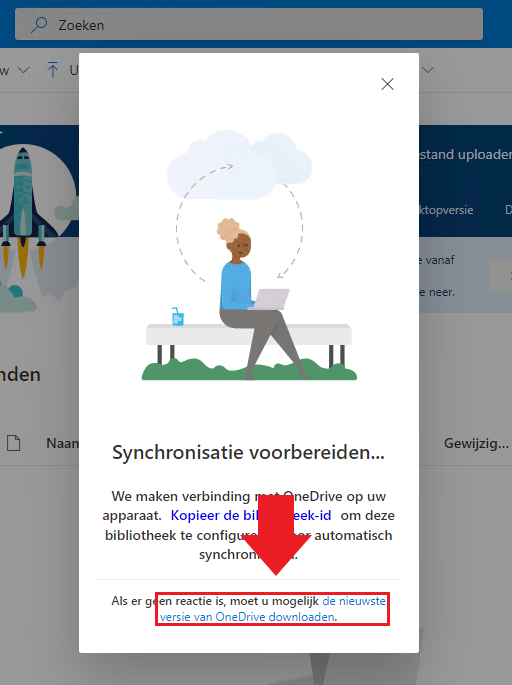This screenshot has width=512, height=685.
Task: Sort by the Naam column header
Action: pyautogui.click(x=62, y=443)
